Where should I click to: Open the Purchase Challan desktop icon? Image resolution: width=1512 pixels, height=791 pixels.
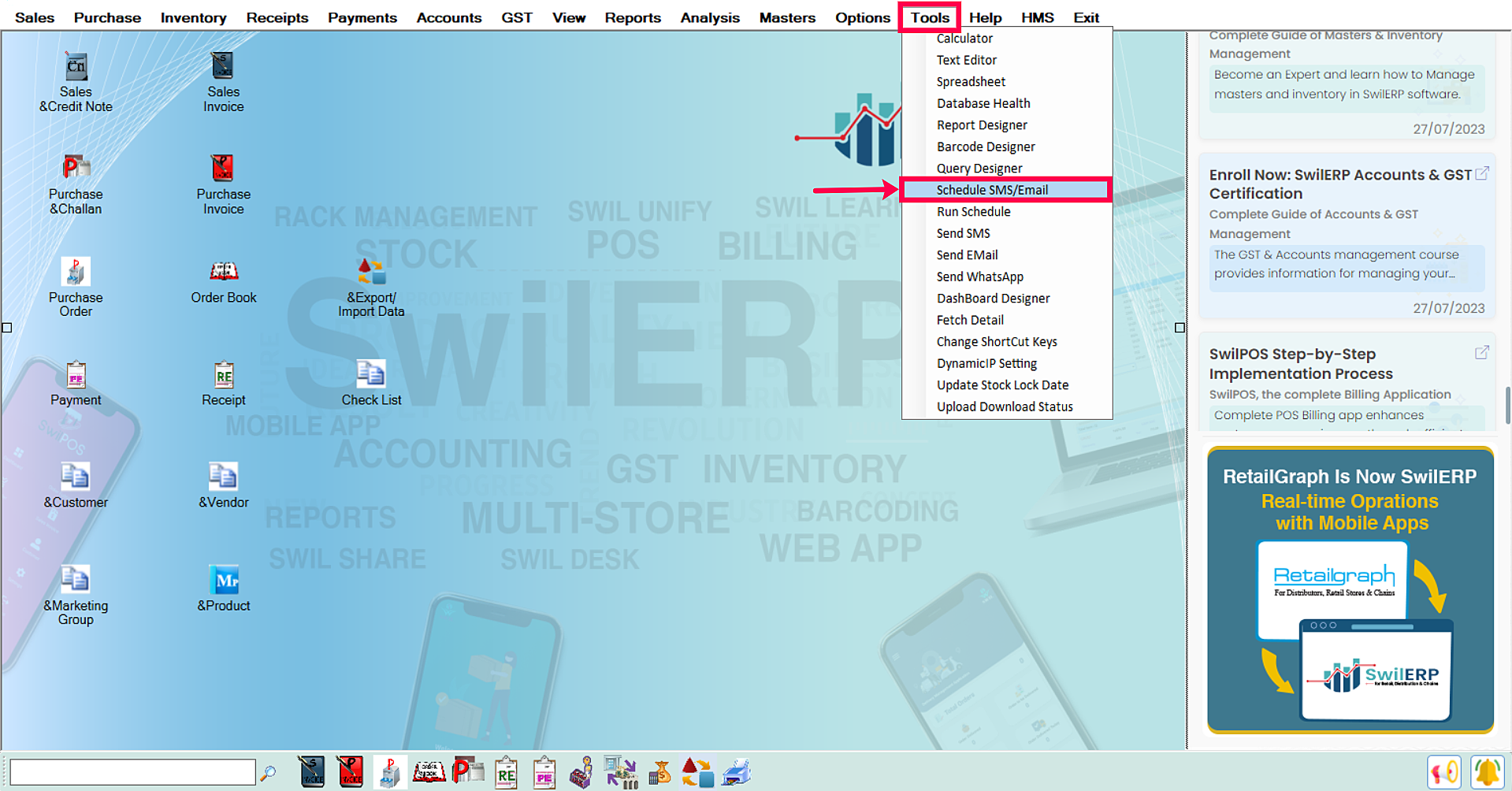click(x=76, y=185)
